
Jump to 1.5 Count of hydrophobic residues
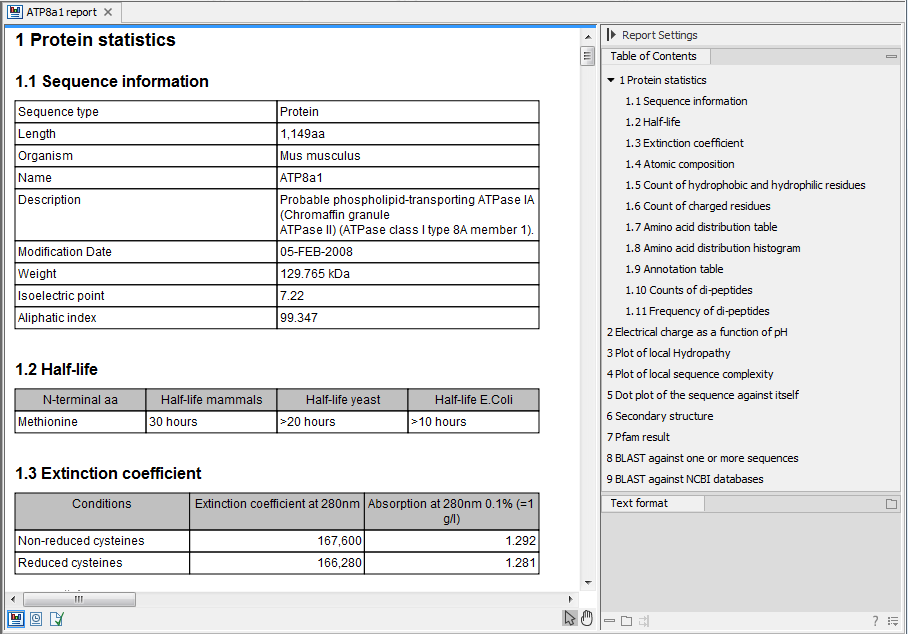pyautogui.click(x=745, y=185)
